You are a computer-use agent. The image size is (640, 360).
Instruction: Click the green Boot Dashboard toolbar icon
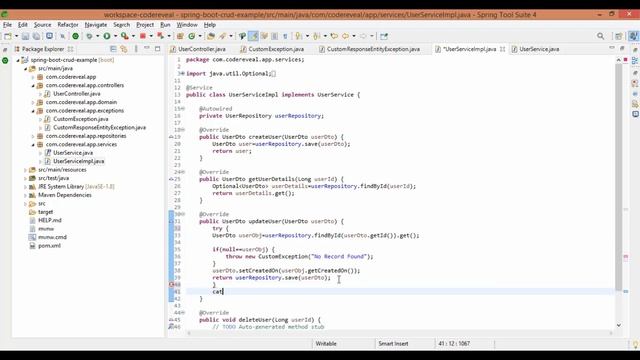pos(76,36)
